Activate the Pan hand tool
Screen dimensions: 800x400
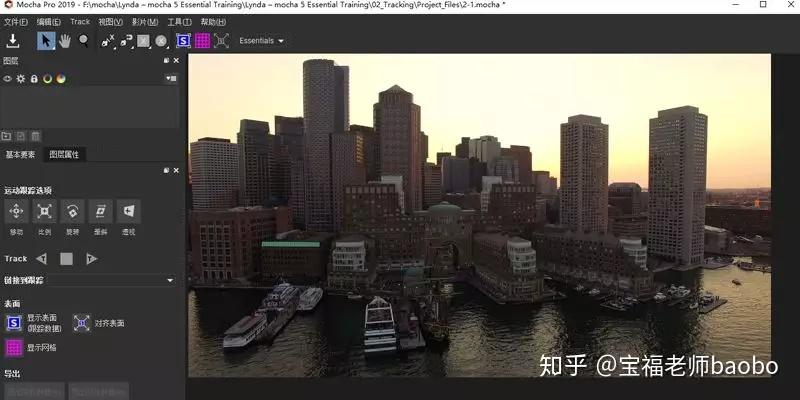click(65, 41)
